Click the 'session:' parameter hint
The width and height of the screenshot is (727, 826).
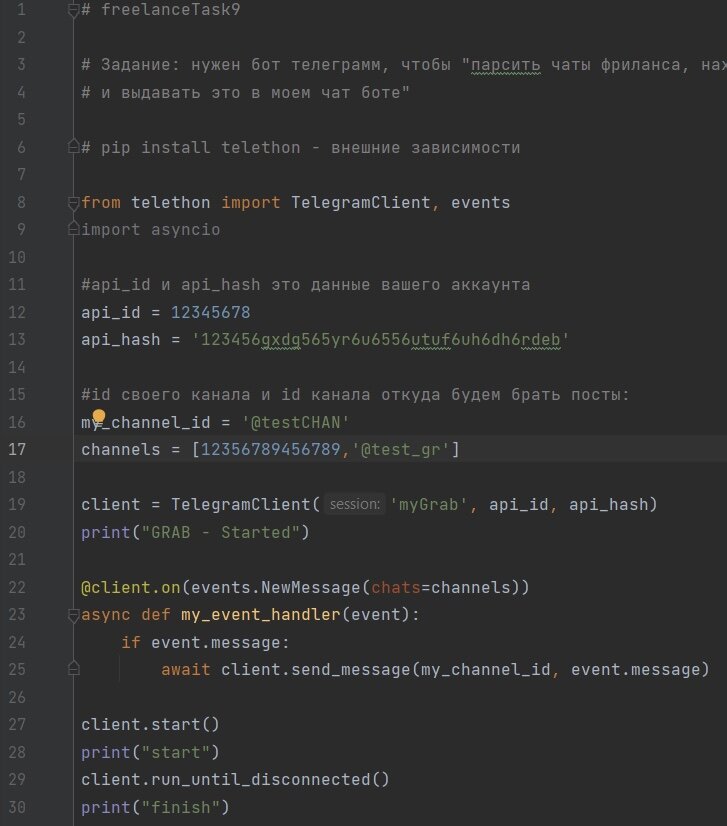click(355, 504)
